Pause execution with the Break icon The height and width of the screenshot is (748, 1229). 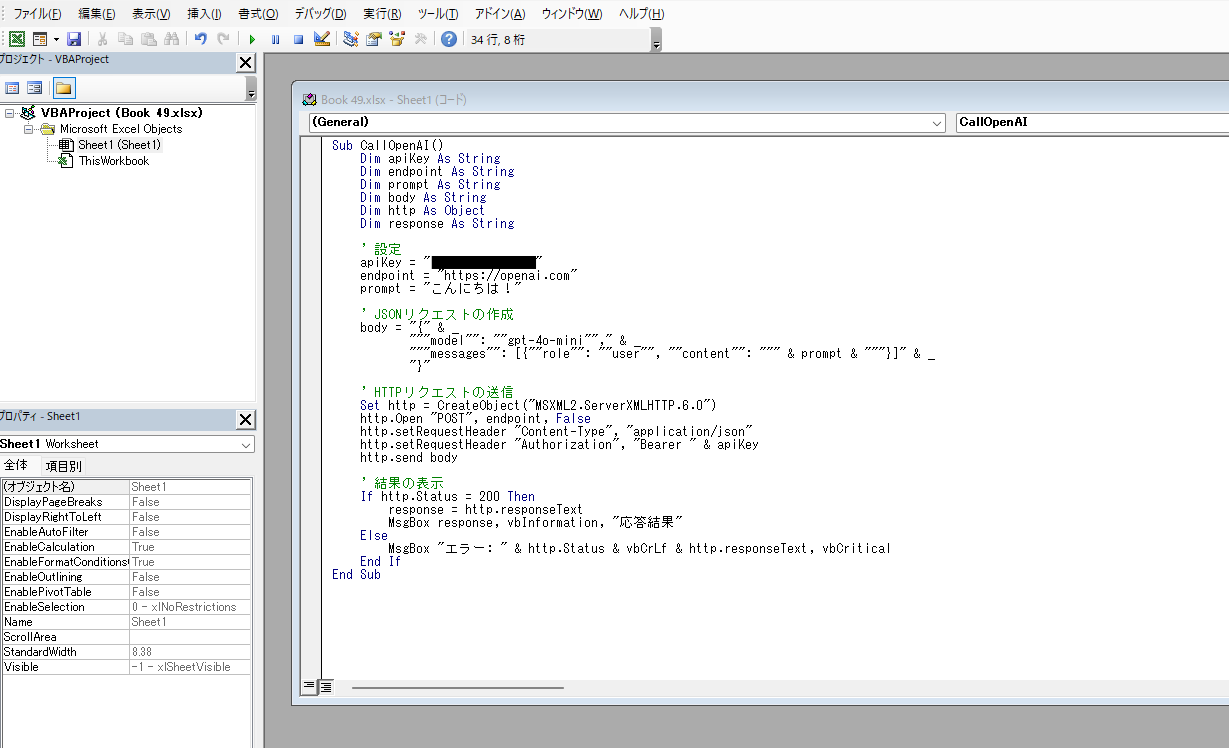pos(275,39)
